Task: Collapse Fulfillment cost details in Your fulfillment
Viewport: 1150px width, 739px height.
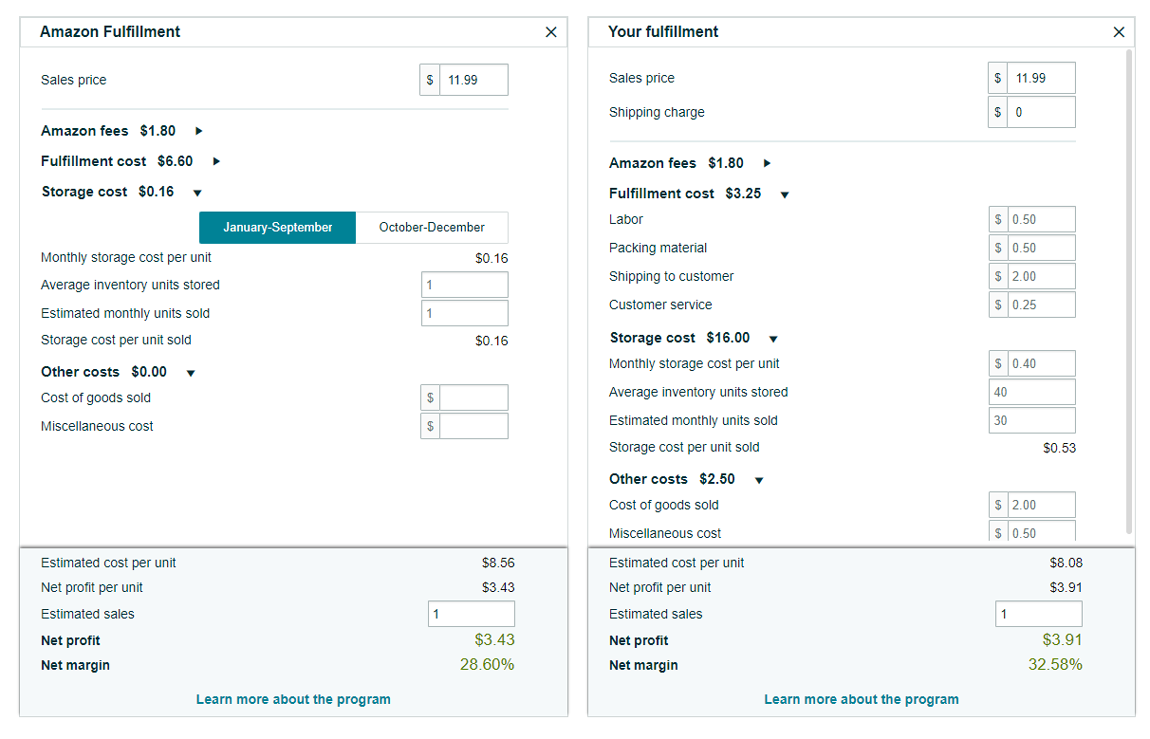Action: [784, 195]
